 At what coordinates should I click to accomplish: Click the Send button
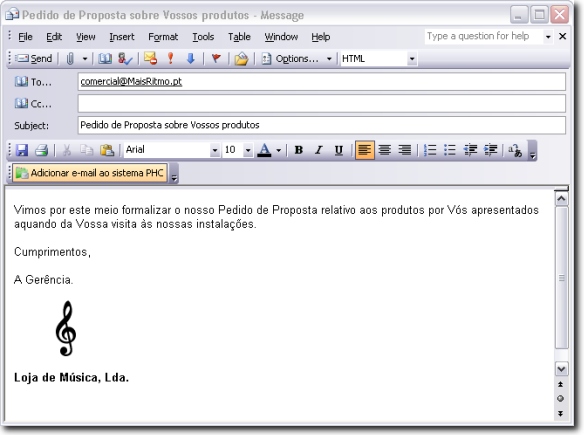point(34,58)
